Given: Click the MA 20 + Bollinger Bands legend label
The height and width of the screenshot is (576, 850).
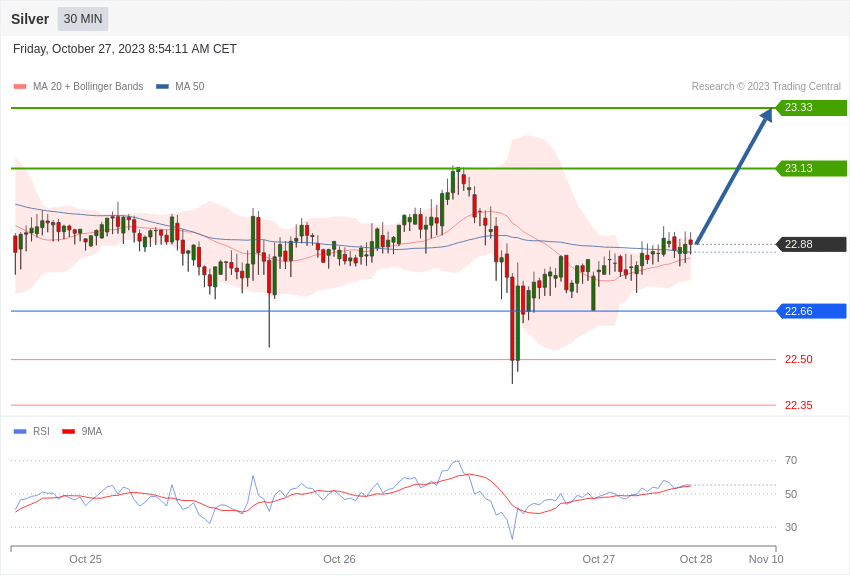Looking at the screenshot, I should [88, 87].
